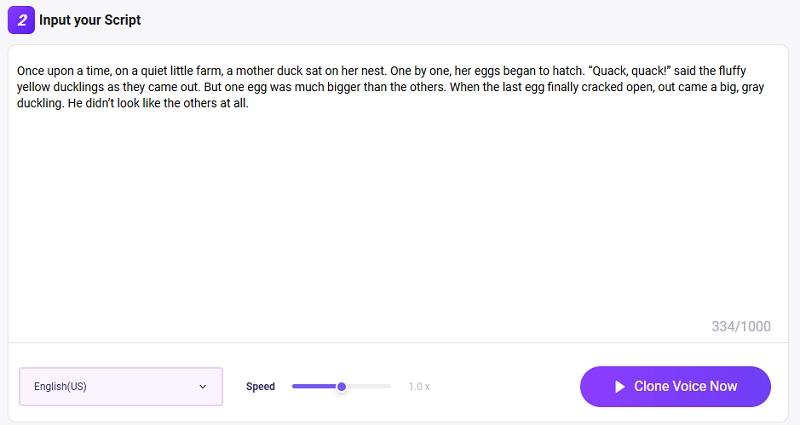Click the "Input your Script" heading
Image resolution: width=800 pixels, height=425 pixels.
tap(90, 20)
